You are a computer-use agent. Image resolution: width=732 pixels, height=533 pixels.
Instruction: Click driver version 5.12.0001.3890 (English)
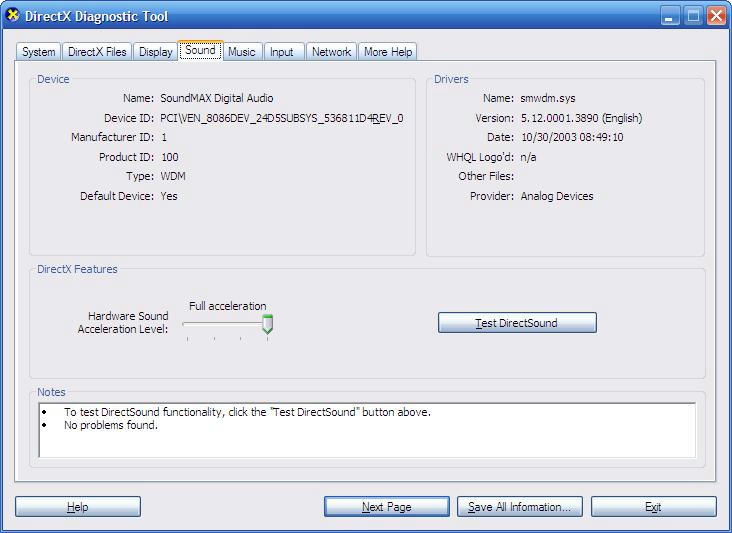(x=581, y=118)
